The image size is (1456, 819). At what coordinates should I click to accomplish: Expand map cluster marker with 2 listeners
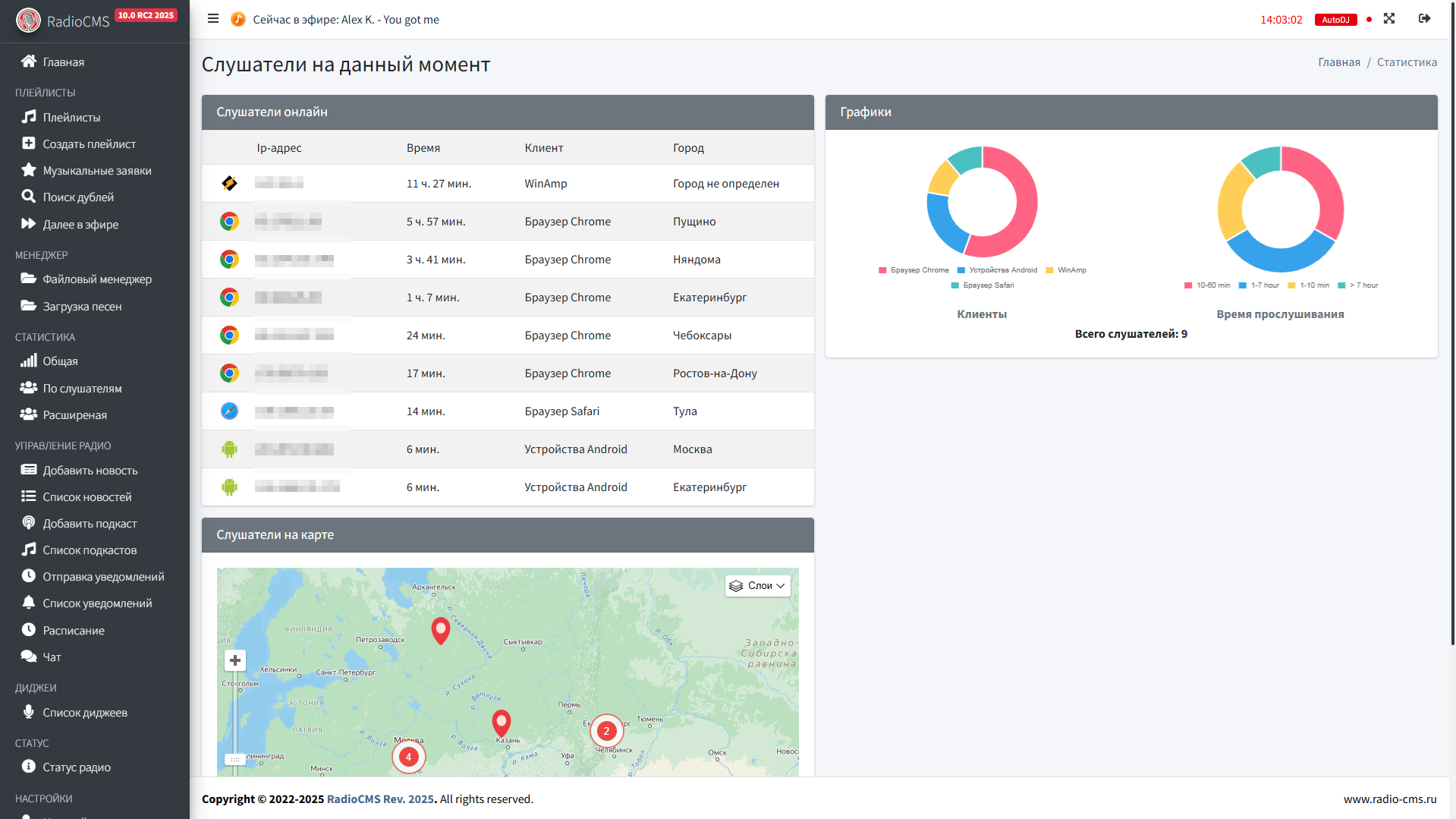(606, 731)
